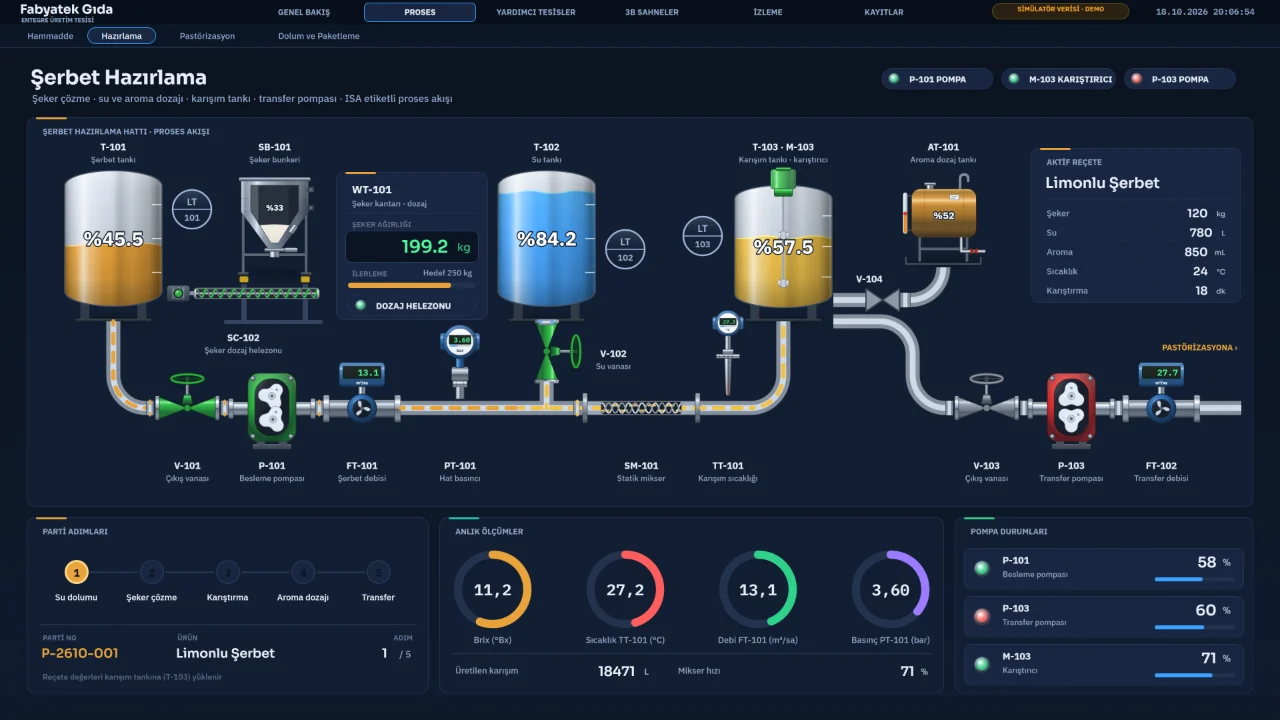Click the WT-101 progress bar toward 250 kg
Image resolution: width=1280 pixels, height=720 pixels.
click(x=412, y=285)
